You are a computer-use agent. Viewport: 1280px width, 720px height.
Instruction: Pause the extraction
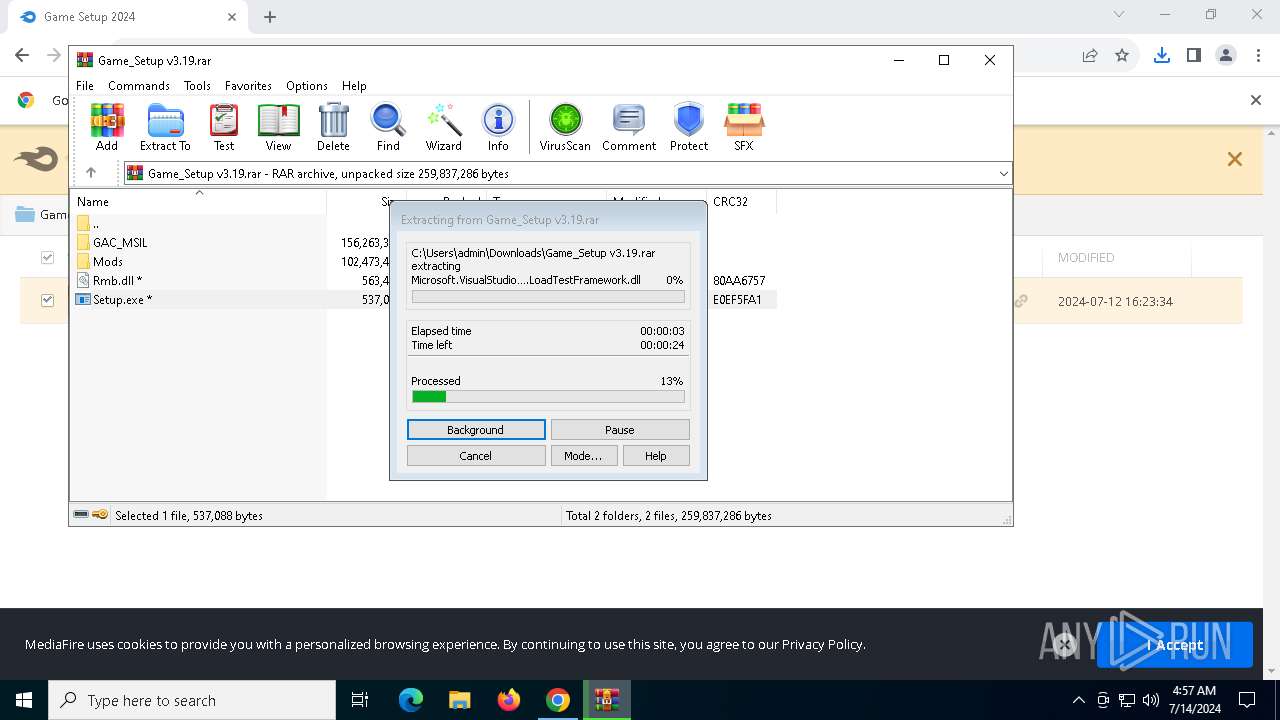620,430
